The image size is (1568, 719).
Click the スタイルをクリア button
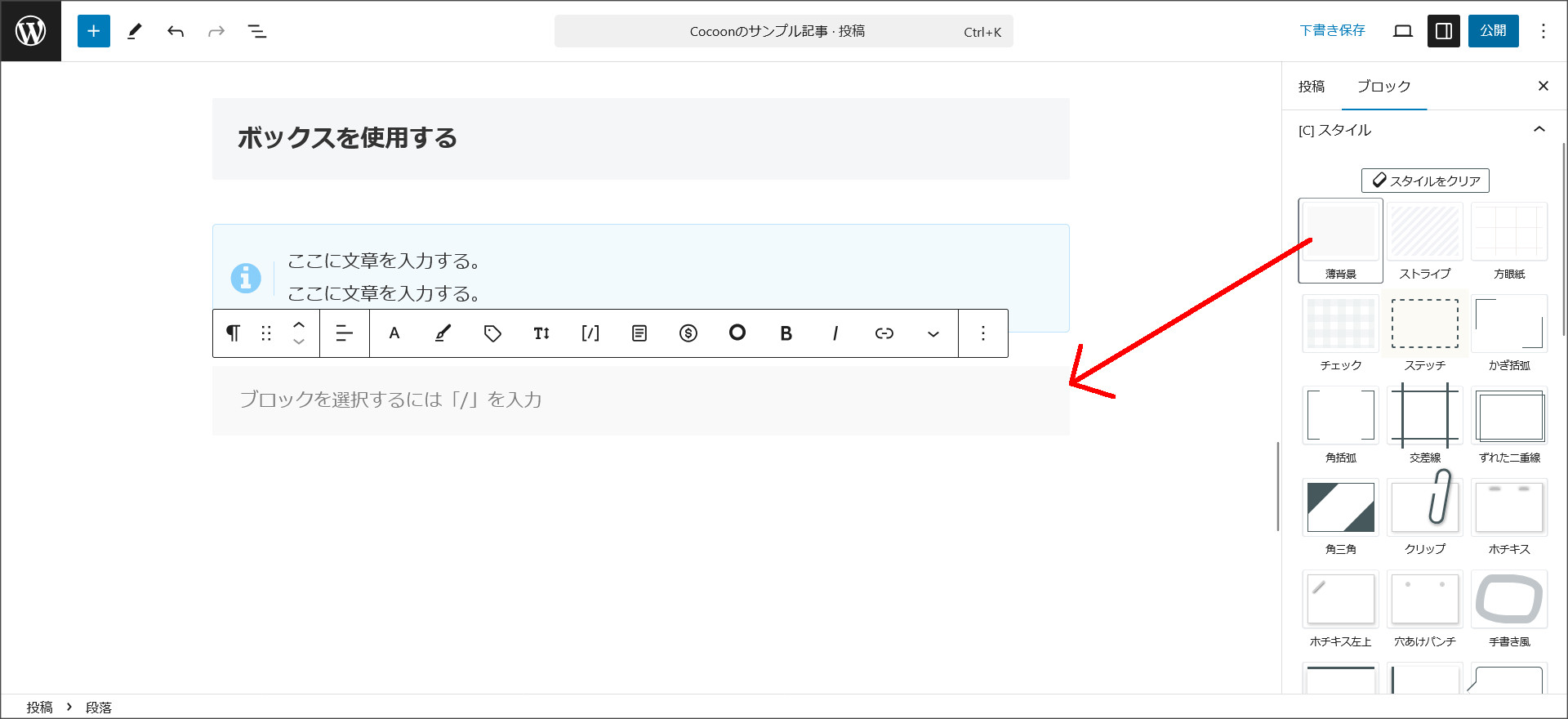click(1425, 181)
